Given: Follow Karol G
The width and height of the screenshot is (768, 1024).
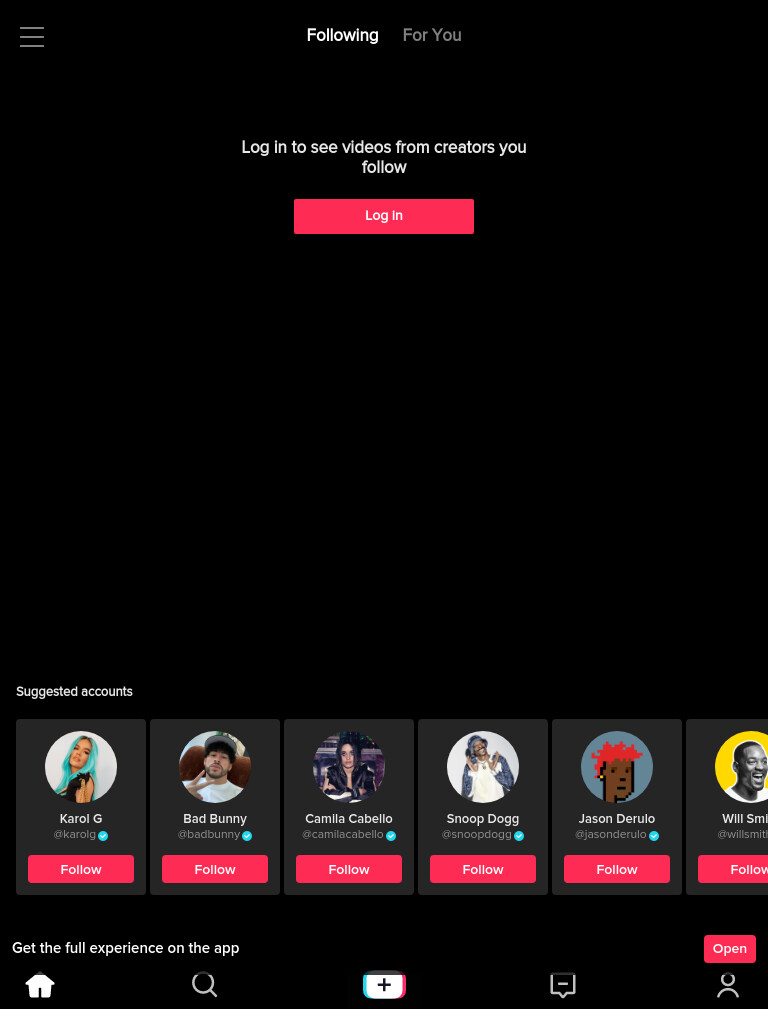Looking at the screenshot, I should pos(81,869).
